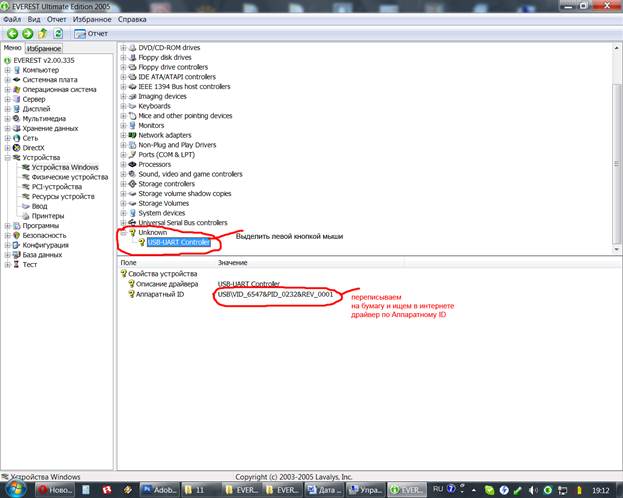This screenshot has width=623, height=498.
Task: Select the Компьютер node in the sidebar tree
Action: (x=40, y=70)
